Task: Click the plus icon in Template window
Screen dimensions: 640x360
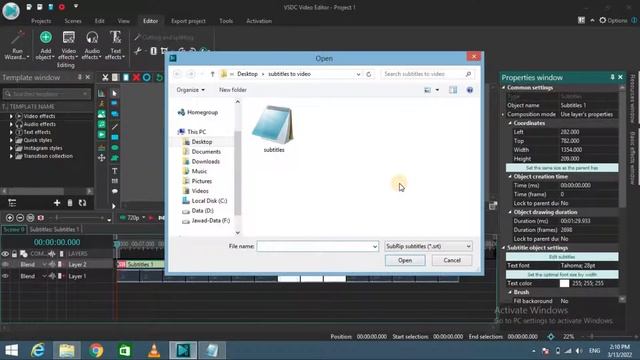Action: click(x=57, y=203)
